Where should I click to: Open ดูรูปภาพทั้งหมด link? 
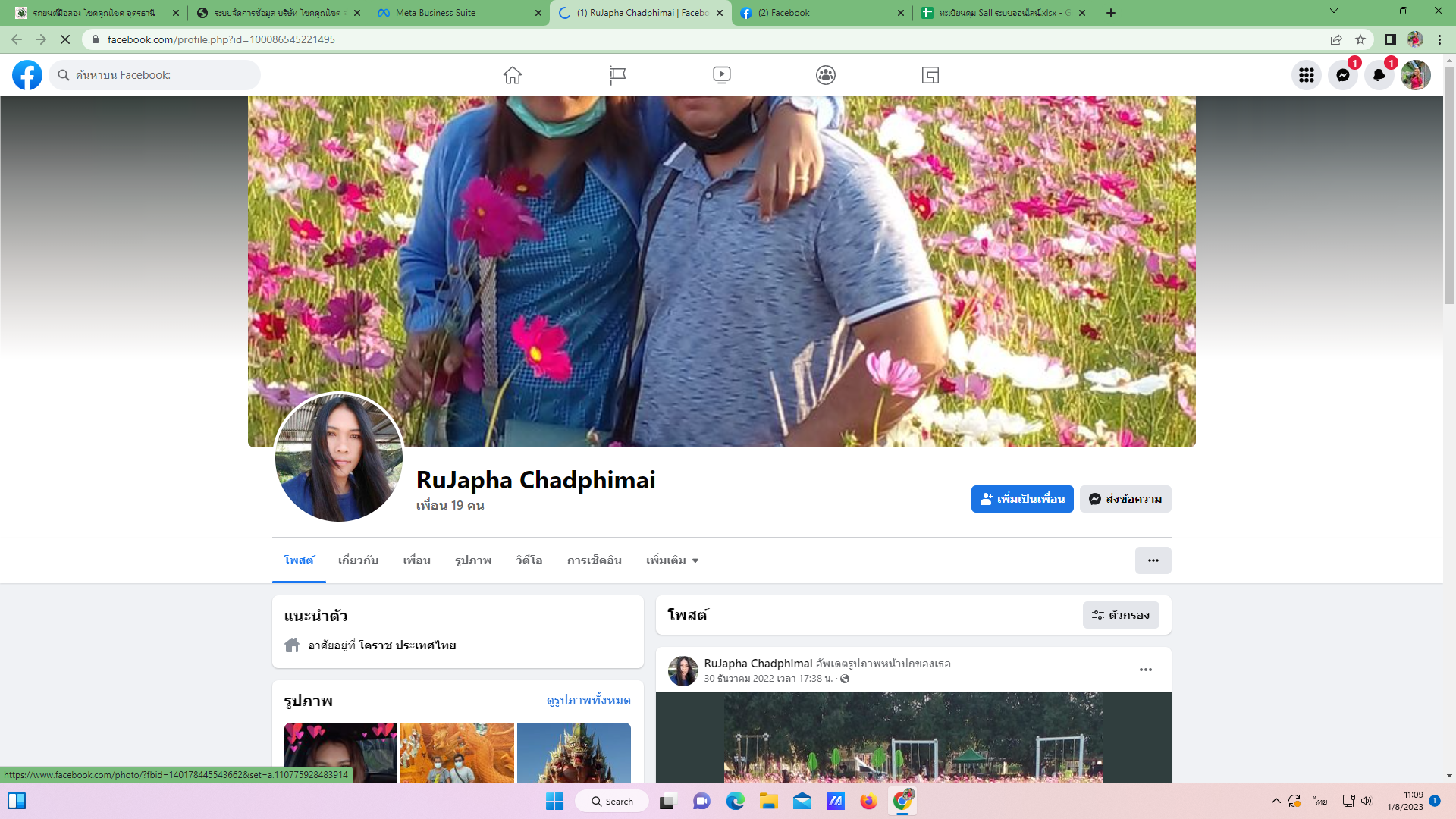tap(588, 700)
